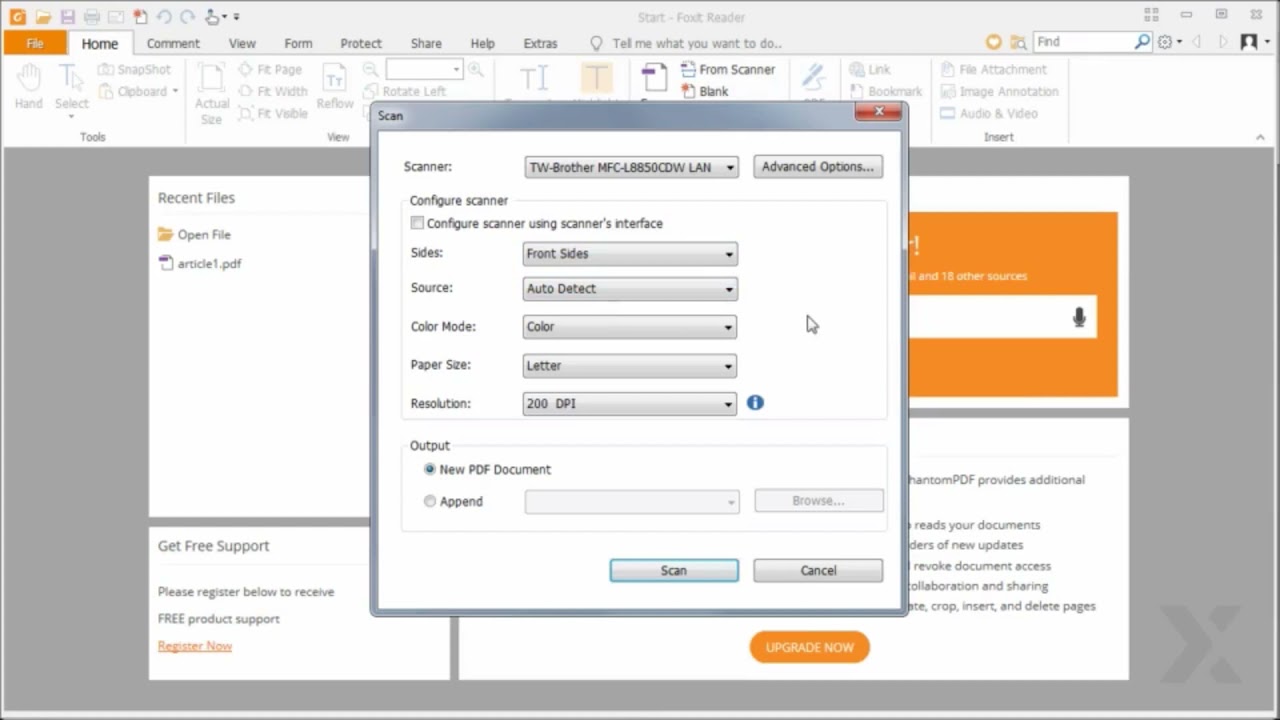
Task: Click the Tell me what you want box
Action: pyautogui.click(x=687, y=43)
